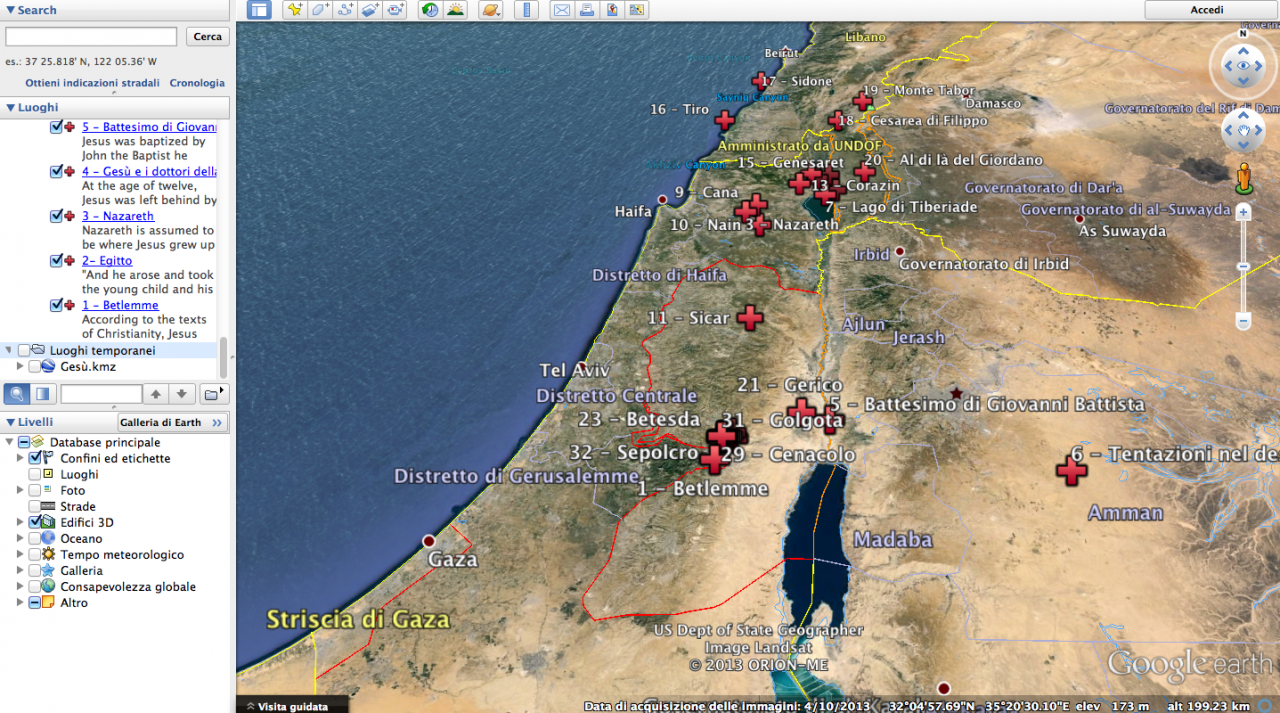
Task: Expand the Gesù.kmz tree item
Action: [x=20, y=367]
